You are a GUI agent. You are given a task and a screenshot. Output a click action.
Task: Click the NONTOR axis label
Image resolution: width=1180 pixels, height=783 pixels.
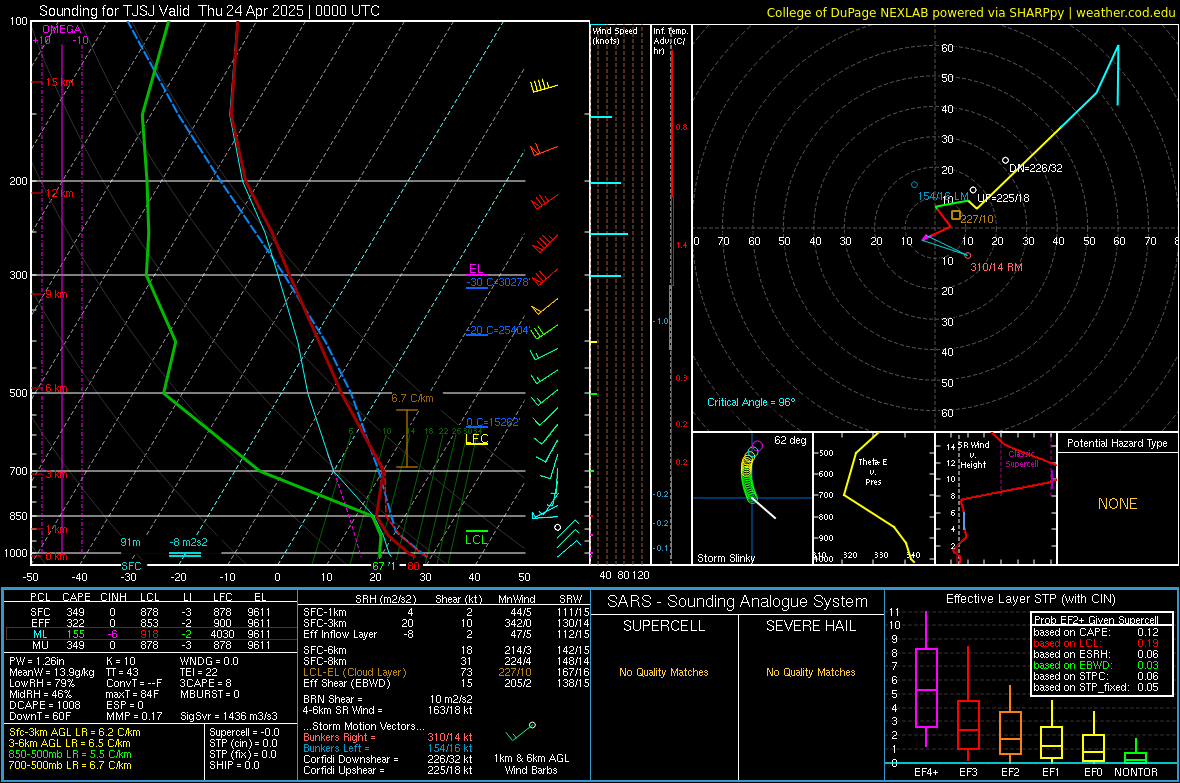(1136, 772)
